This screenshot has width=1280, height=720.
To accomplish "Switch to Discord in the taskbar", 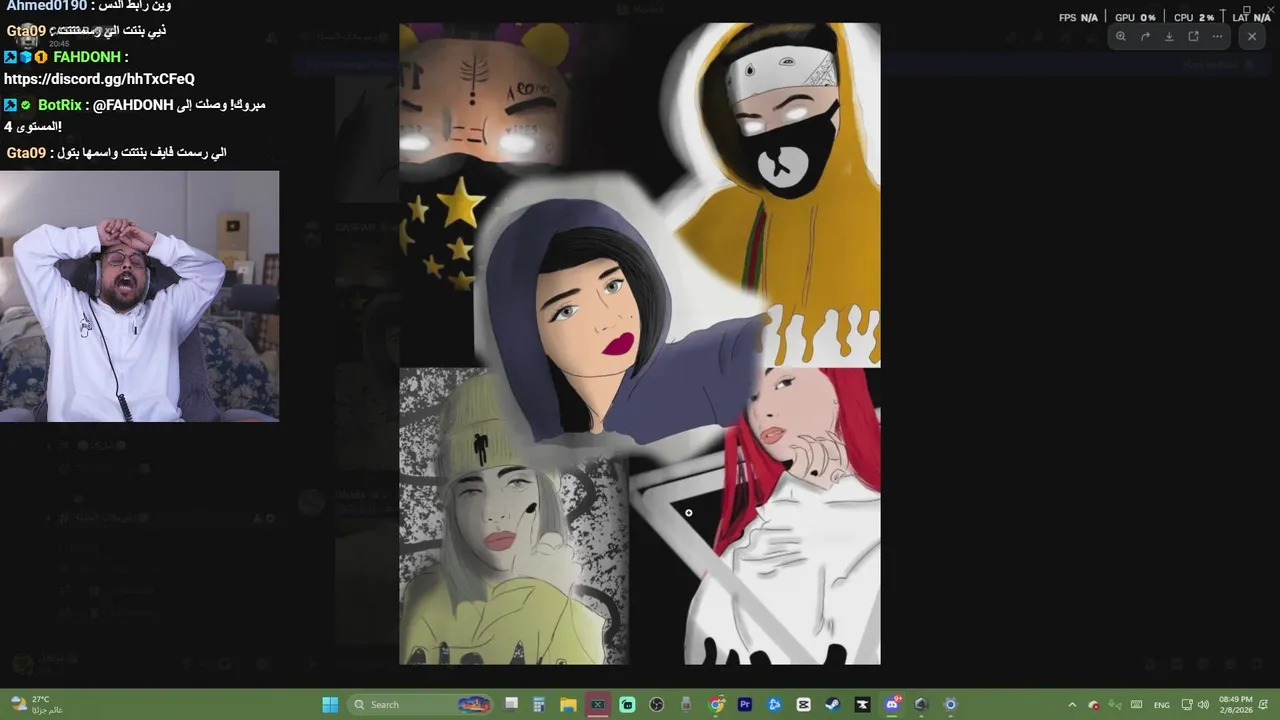I will [892, 705].
